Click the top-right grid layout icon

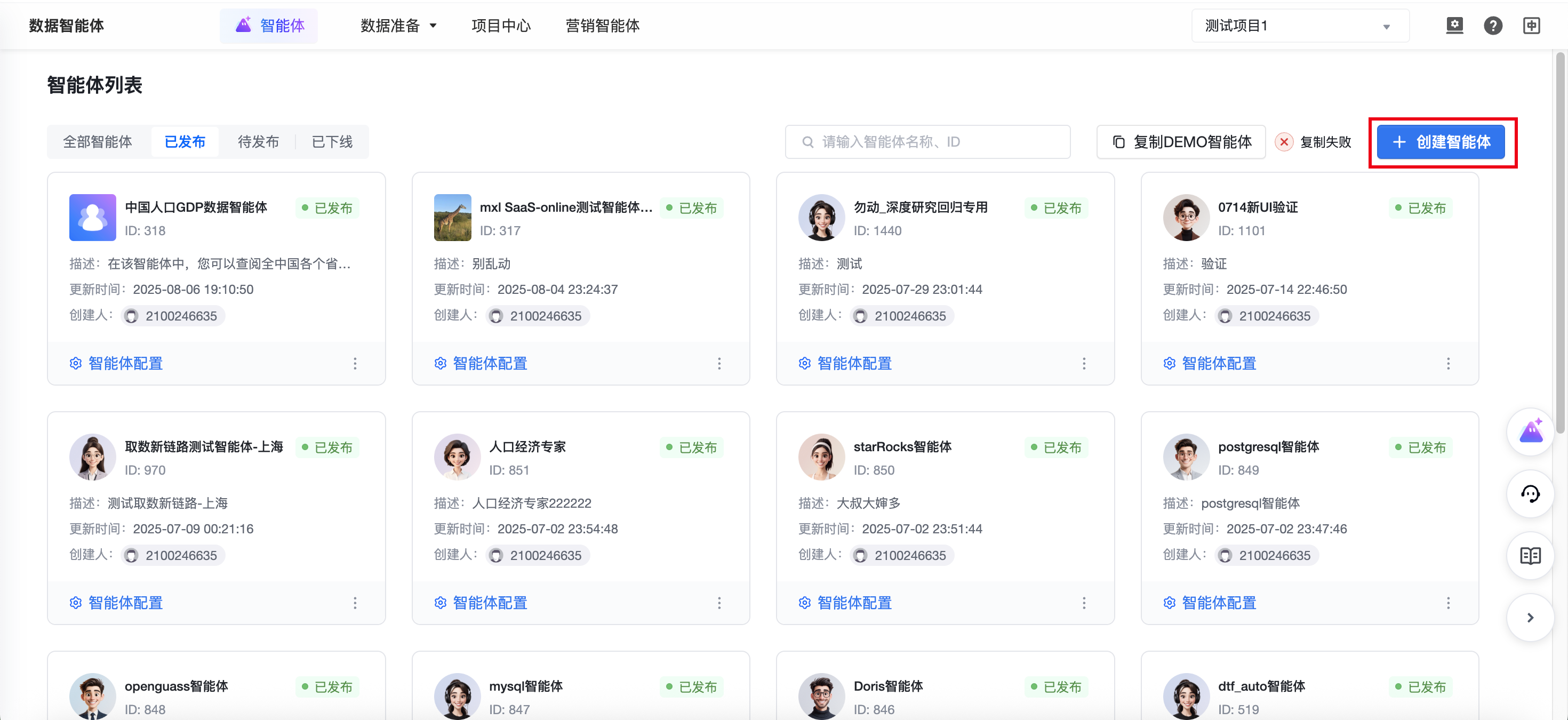(1532, 26)
